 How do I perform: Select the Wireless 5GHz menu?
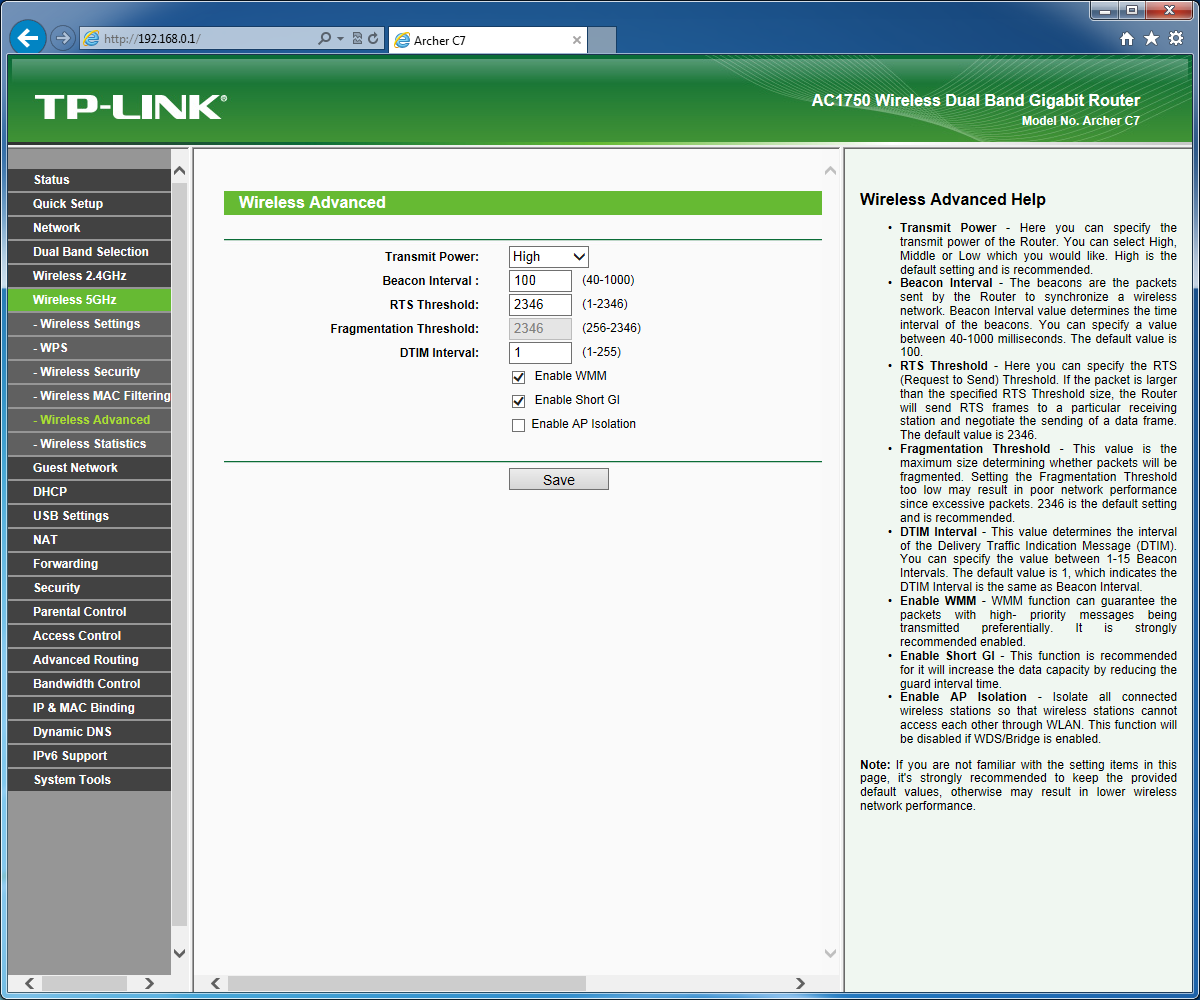pyautogui.click(x=89, y=300)
